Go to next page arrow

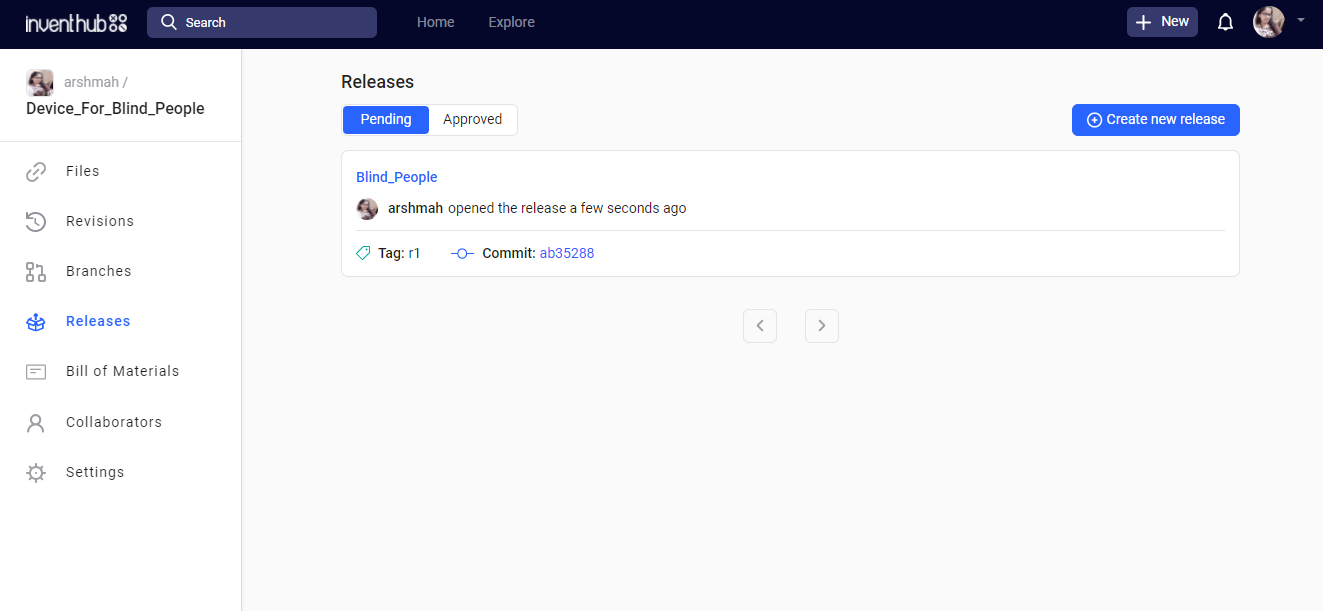tap(822, 326)
